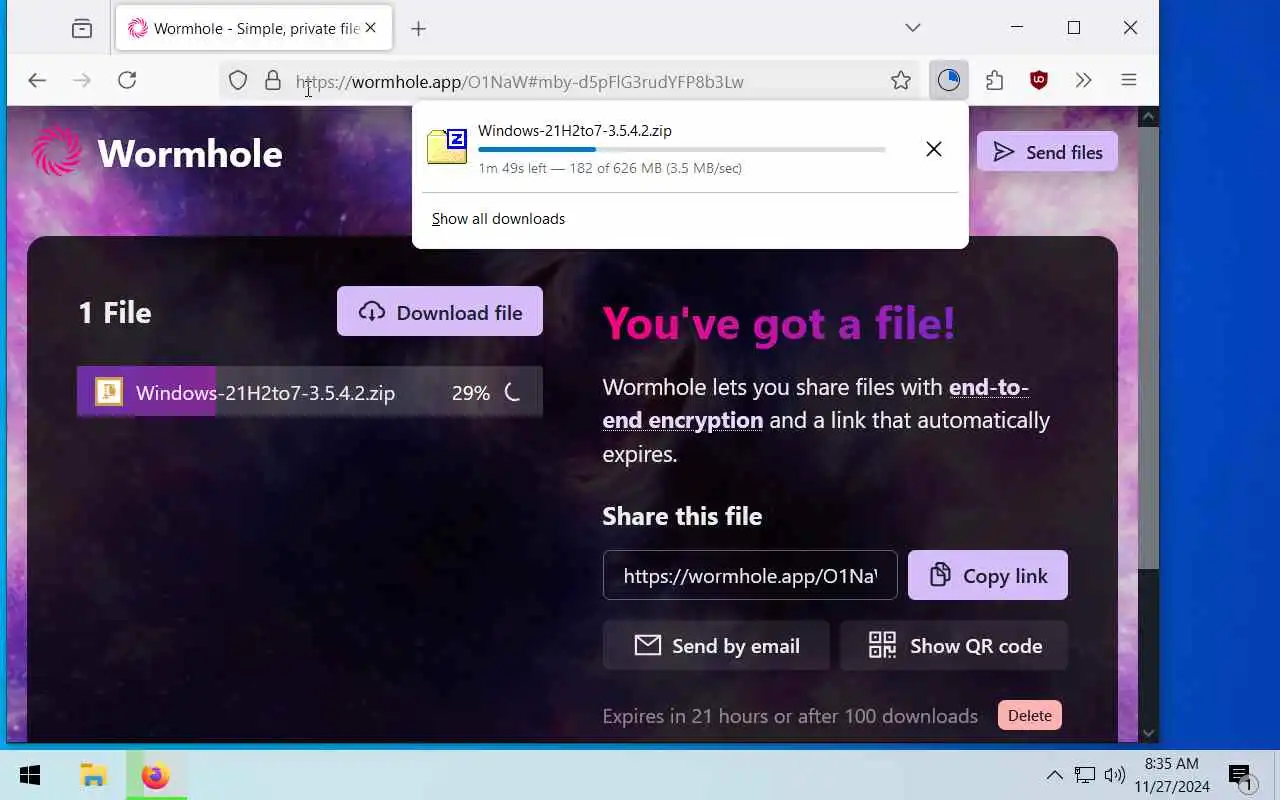
Task: Open uBlock Origin extension icon
Action: coord(1039,80)
